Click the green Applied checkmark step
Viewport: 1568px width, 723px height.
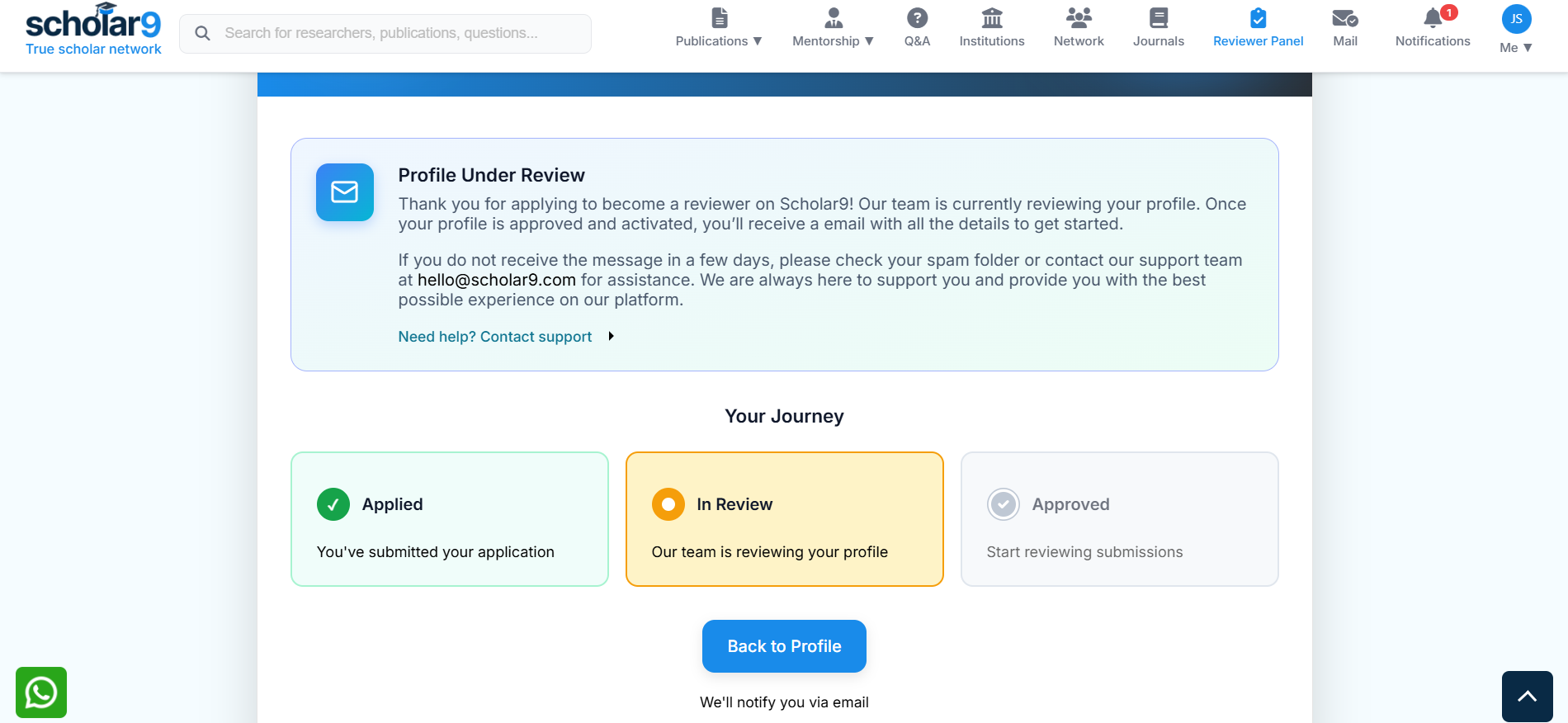(x=333, y=504)
